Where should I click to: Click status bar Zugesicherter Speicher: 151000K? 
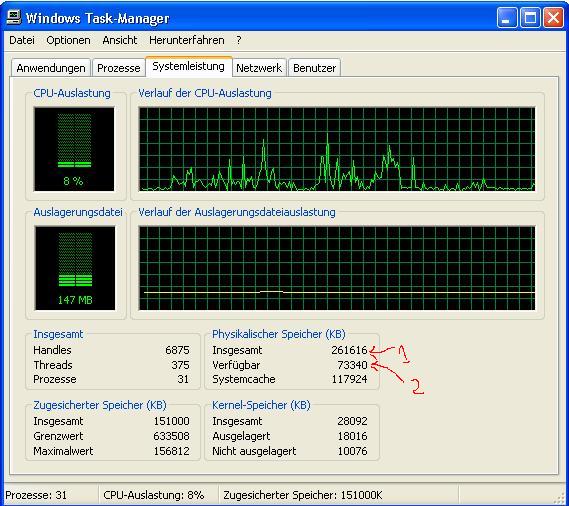(x=303, y=495)
